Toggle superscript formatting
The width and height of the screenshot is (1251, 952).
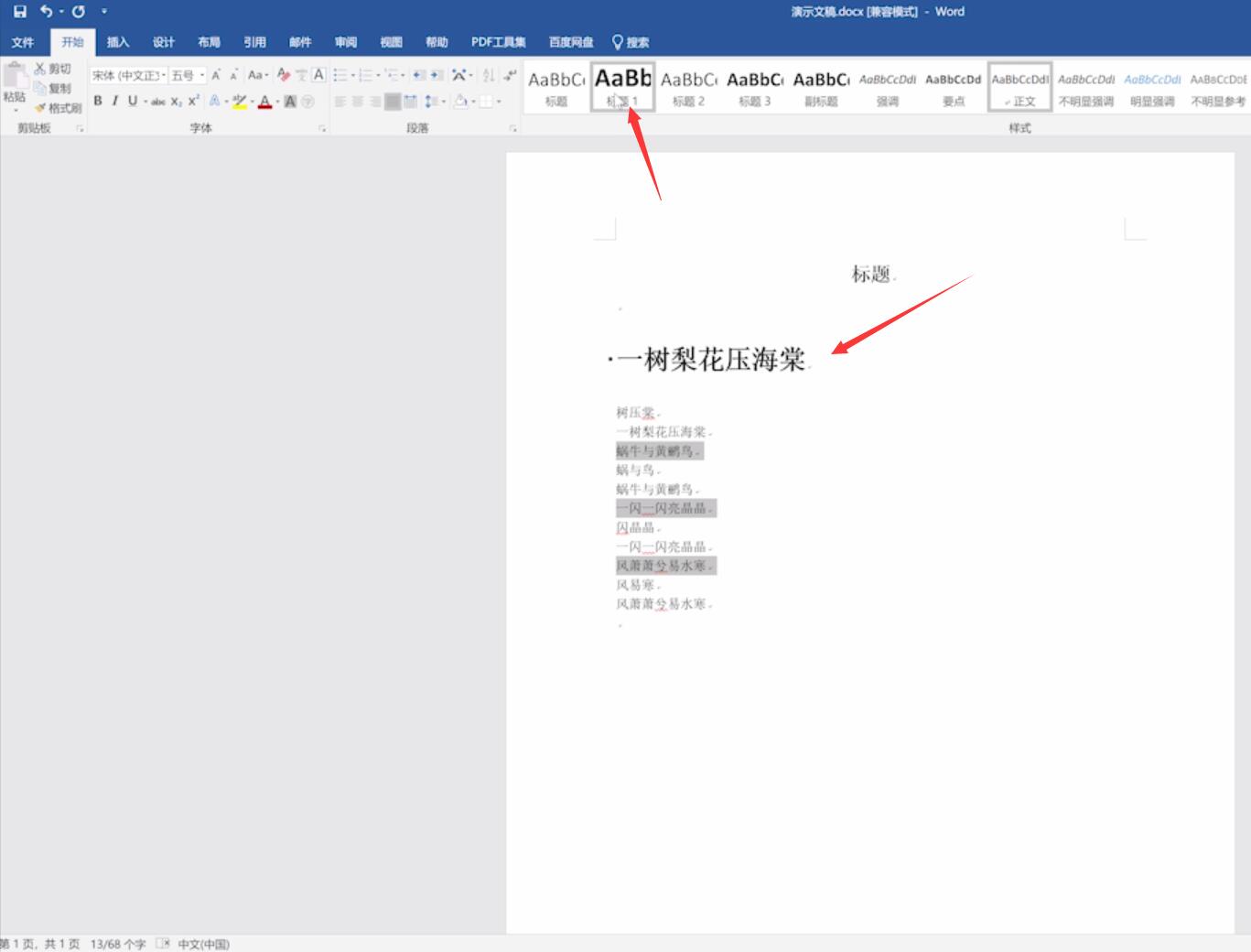click(194, 102)
